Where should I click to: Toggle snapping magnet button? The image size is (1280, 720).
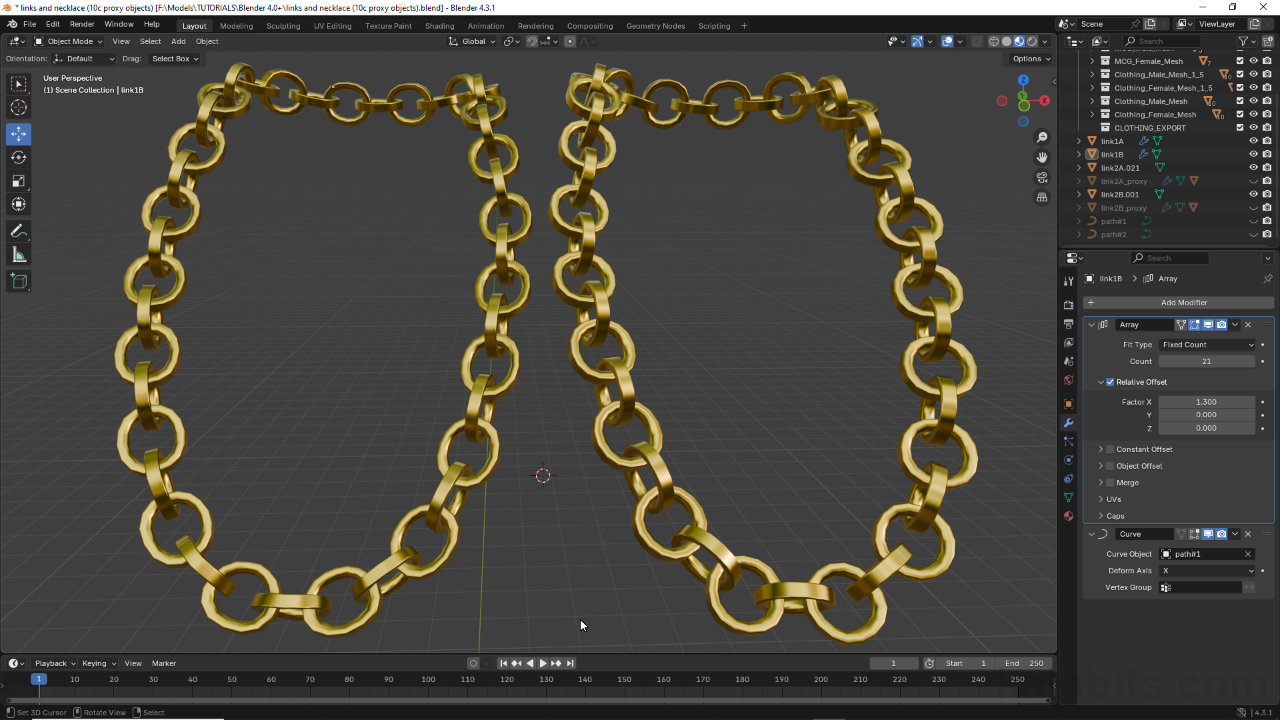pyautogui.click(x=532, y=41)
